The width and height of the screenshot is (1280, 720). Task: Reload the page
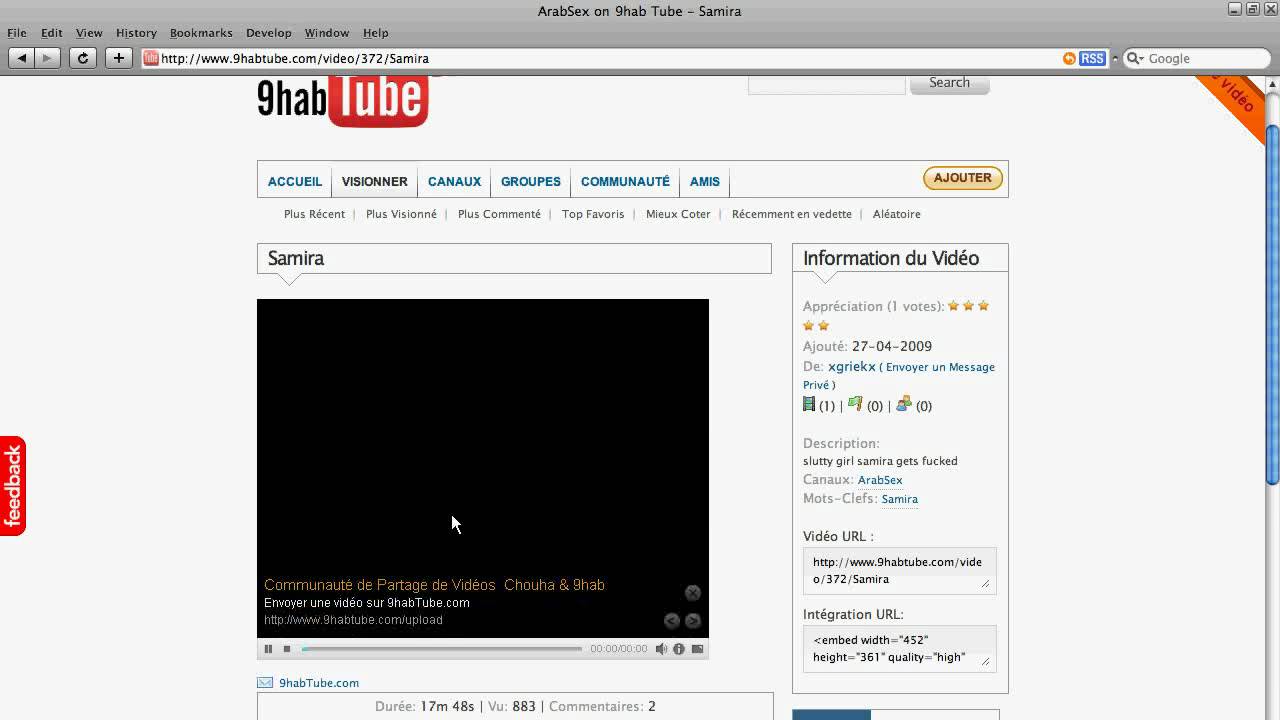(x=83, y=58)
